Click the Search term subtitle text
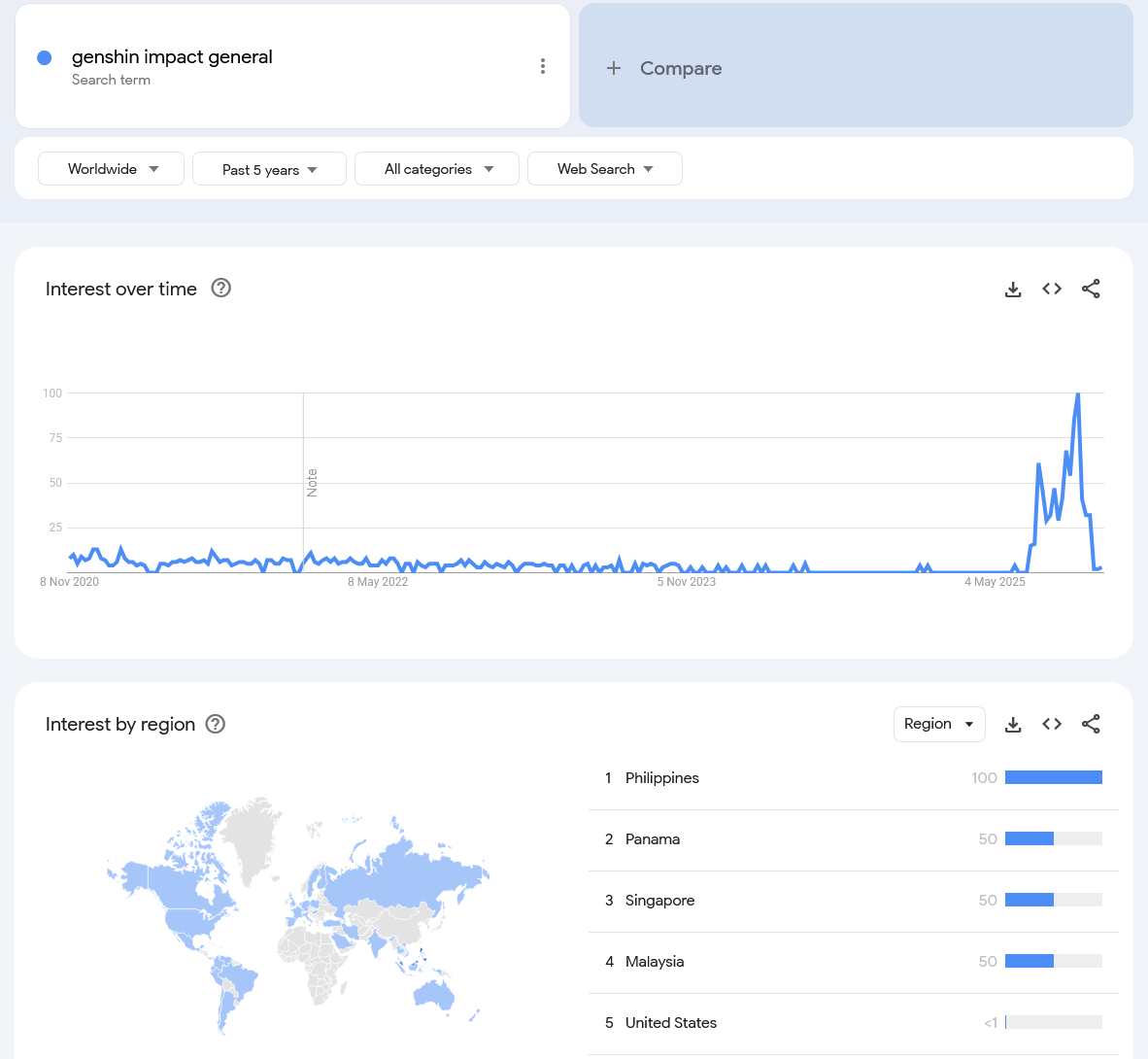This screenshot has width=1148, height=1059. 112,80
